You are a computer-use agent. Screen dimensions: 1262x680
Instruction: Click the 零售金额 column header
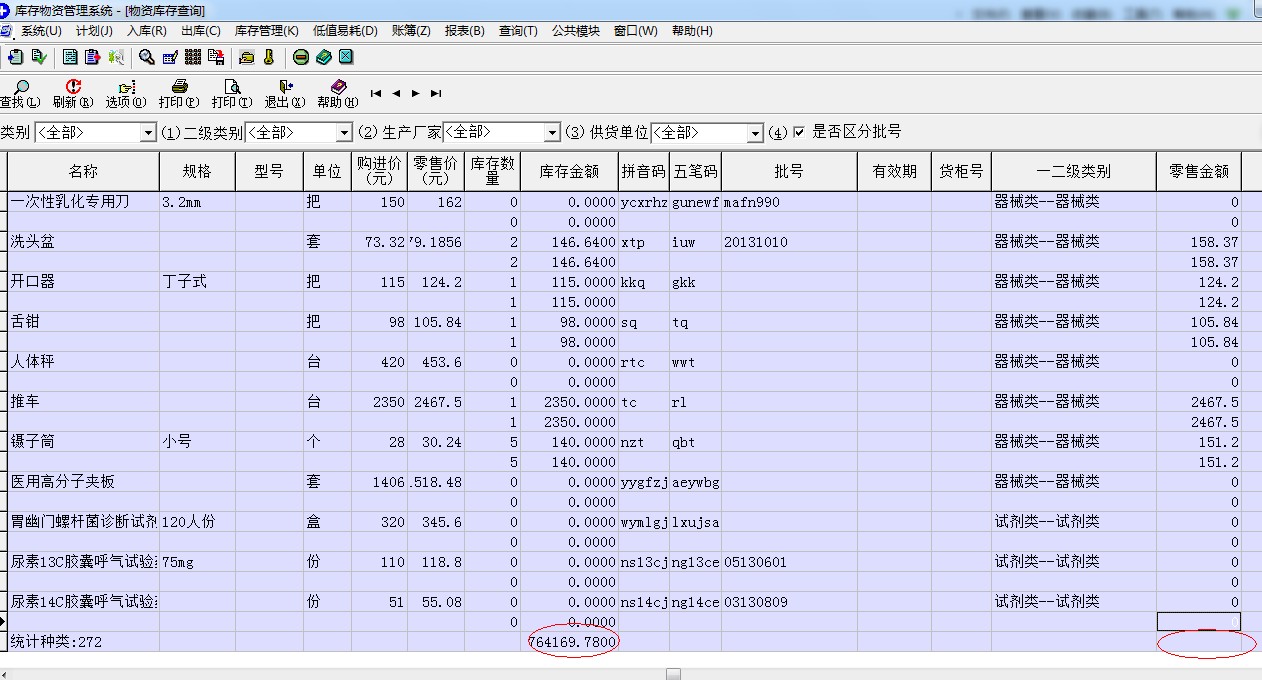point(1199,171)
